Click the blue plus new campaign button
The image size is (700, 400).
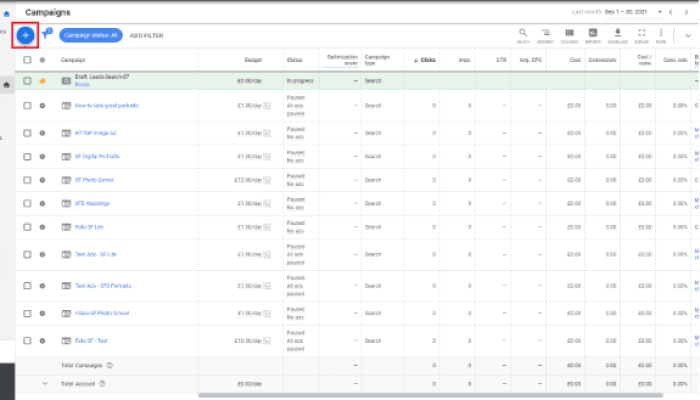click(x=25, y=35)
